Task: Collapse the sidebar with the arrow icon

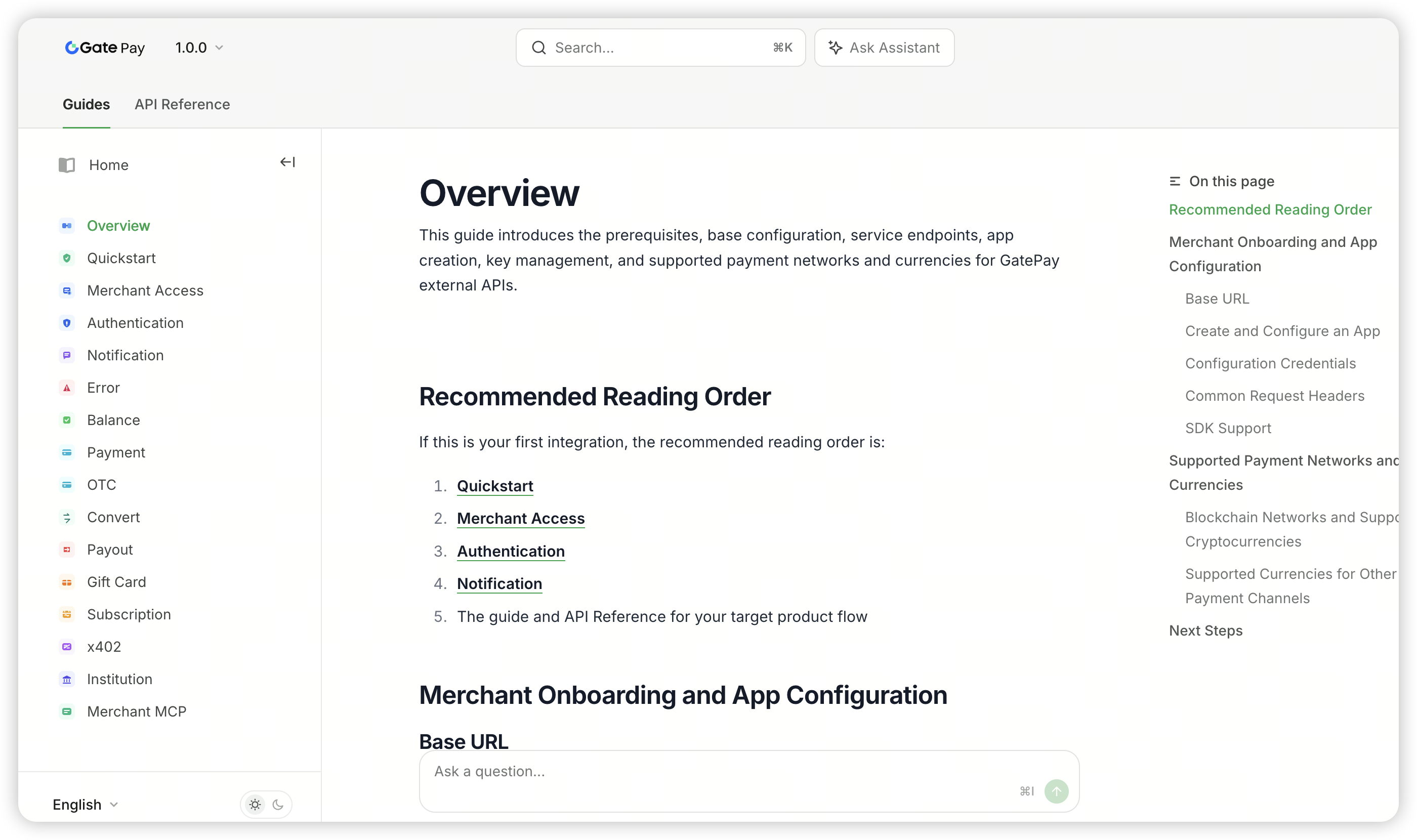Action: point(287,162)
